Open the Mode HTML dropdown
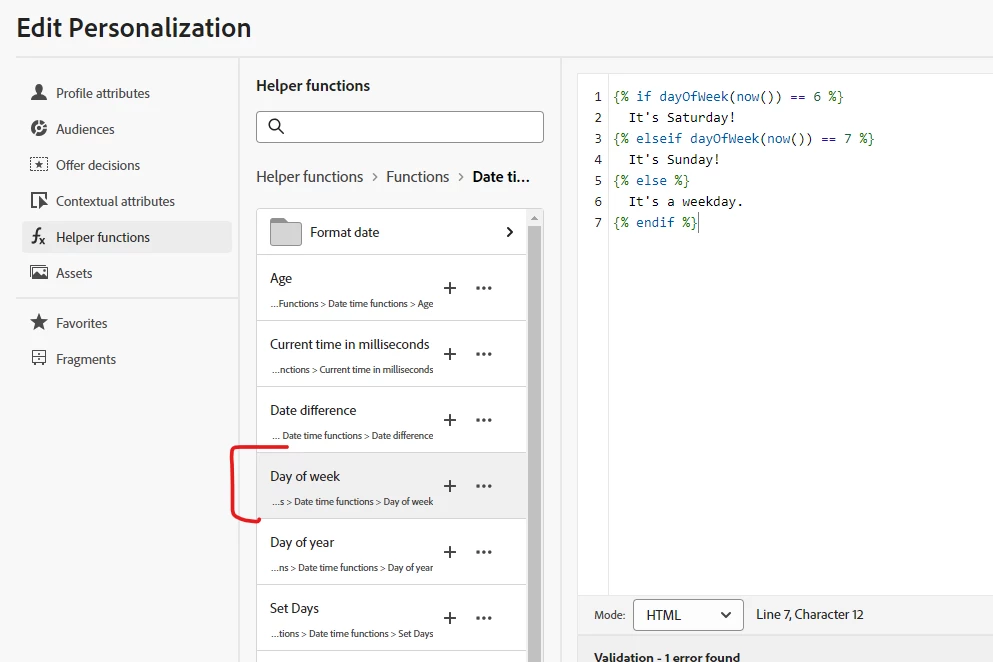The height and width of the screenshot is (662, 993). click(688, 615)
